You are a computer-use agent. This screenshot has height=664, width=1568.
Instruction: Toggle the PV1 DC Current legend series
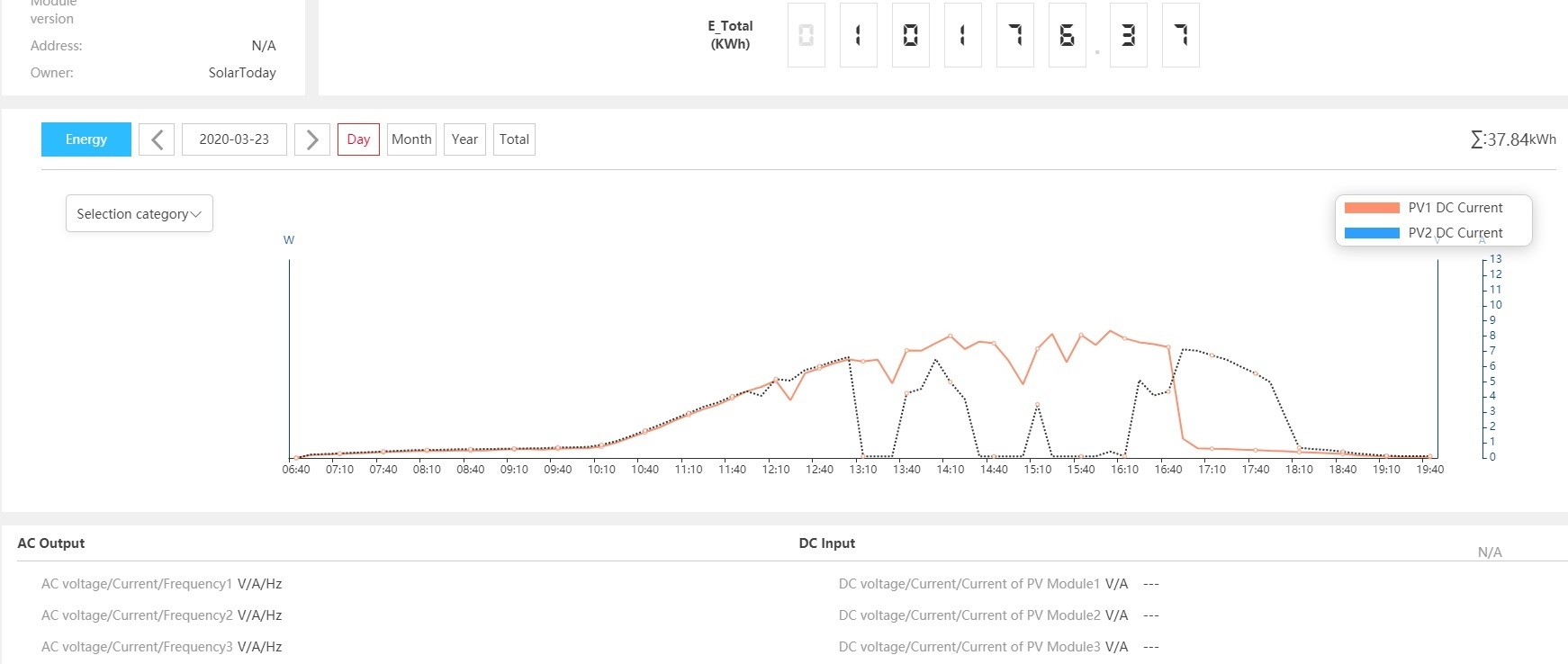pos(1455,208)
